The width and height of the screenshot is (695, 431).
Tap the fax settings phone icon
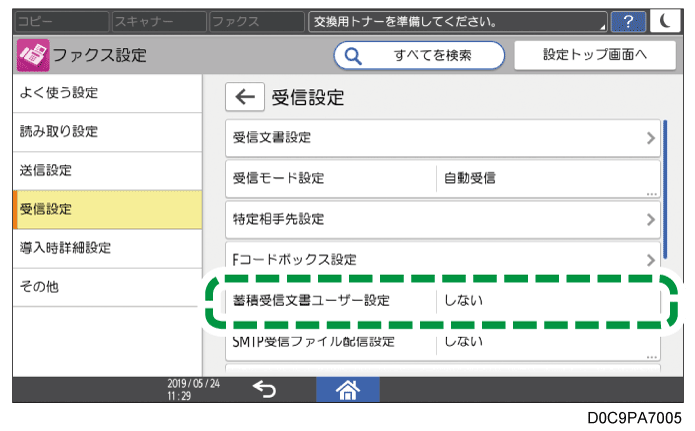click(x=33, y=55)
